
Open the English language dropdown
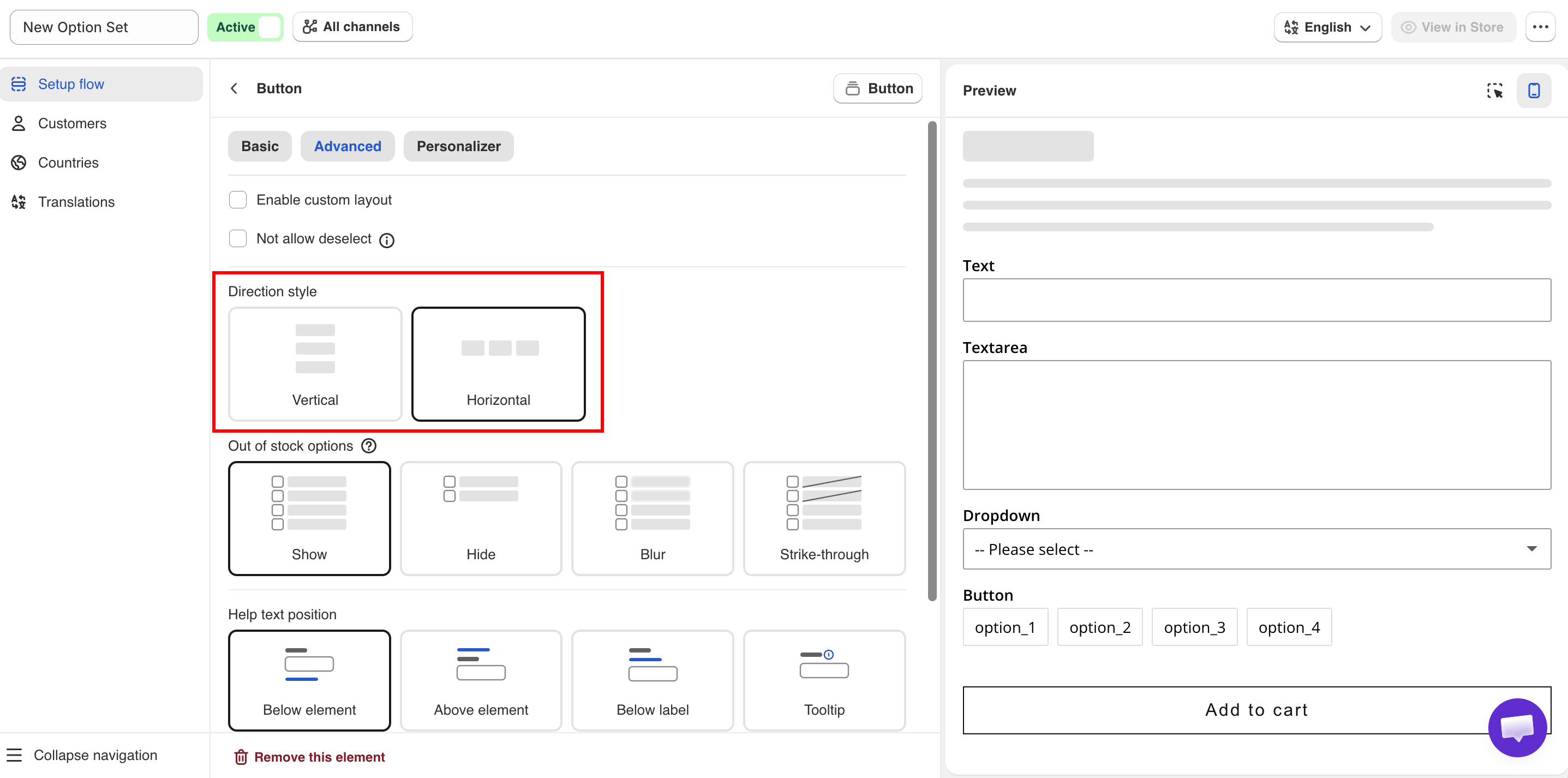click(x=1327, y=27)
